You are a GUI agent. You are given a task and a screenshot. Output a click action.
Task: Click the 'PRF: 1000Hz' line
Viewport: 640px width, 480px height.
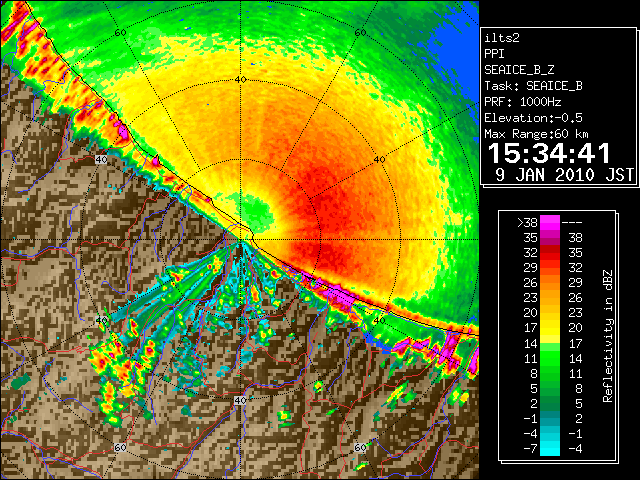[523, 102]
